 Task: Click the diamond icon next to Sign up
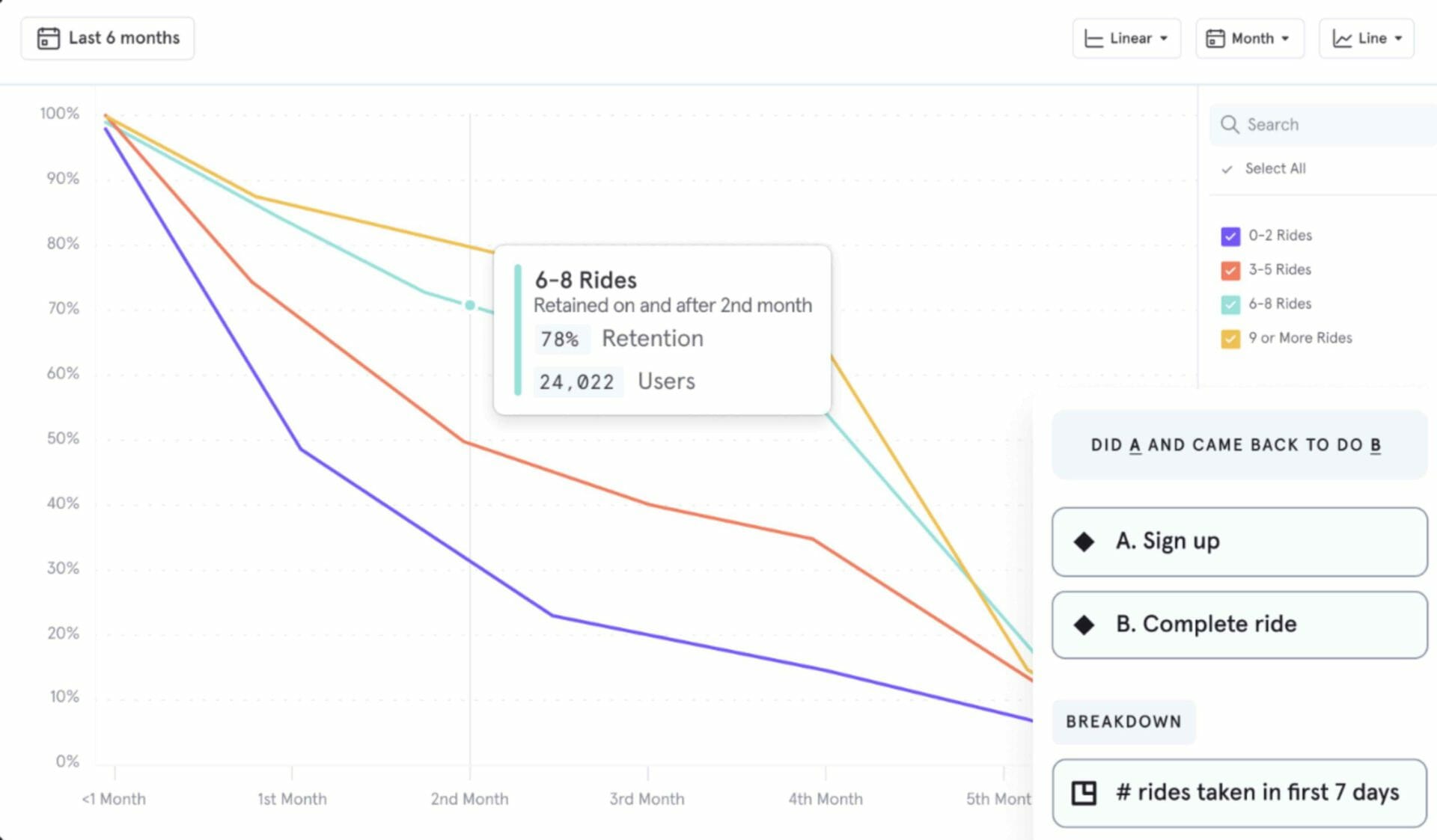(x=1084, y=542)
